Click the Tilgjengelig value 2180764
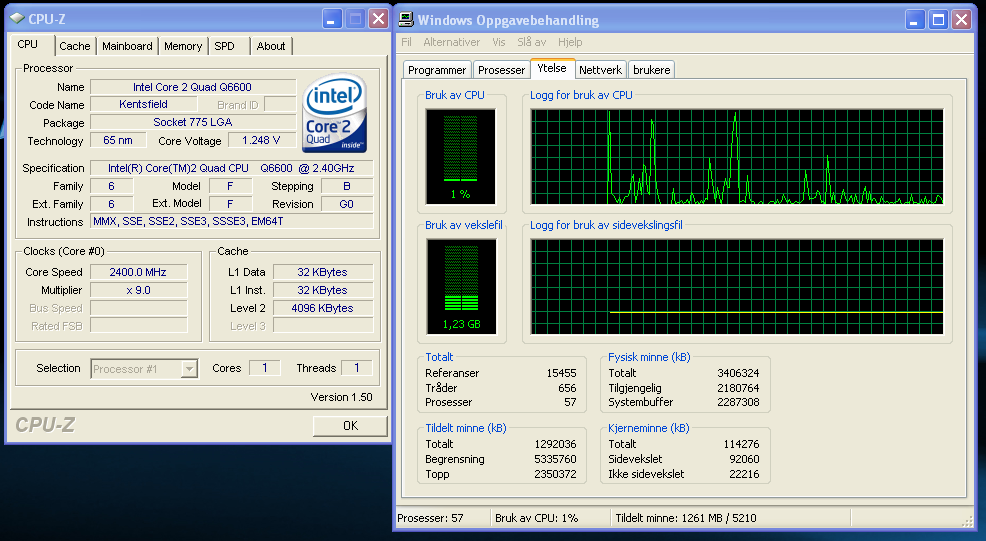This screenshot has height=541, width=986. point(738,388)
